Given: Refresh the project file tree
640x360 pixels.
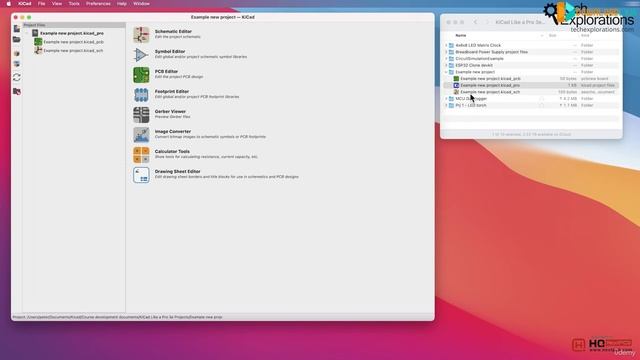Looking at the screenshot, I should pyautogui.click(x=17, y=77).
